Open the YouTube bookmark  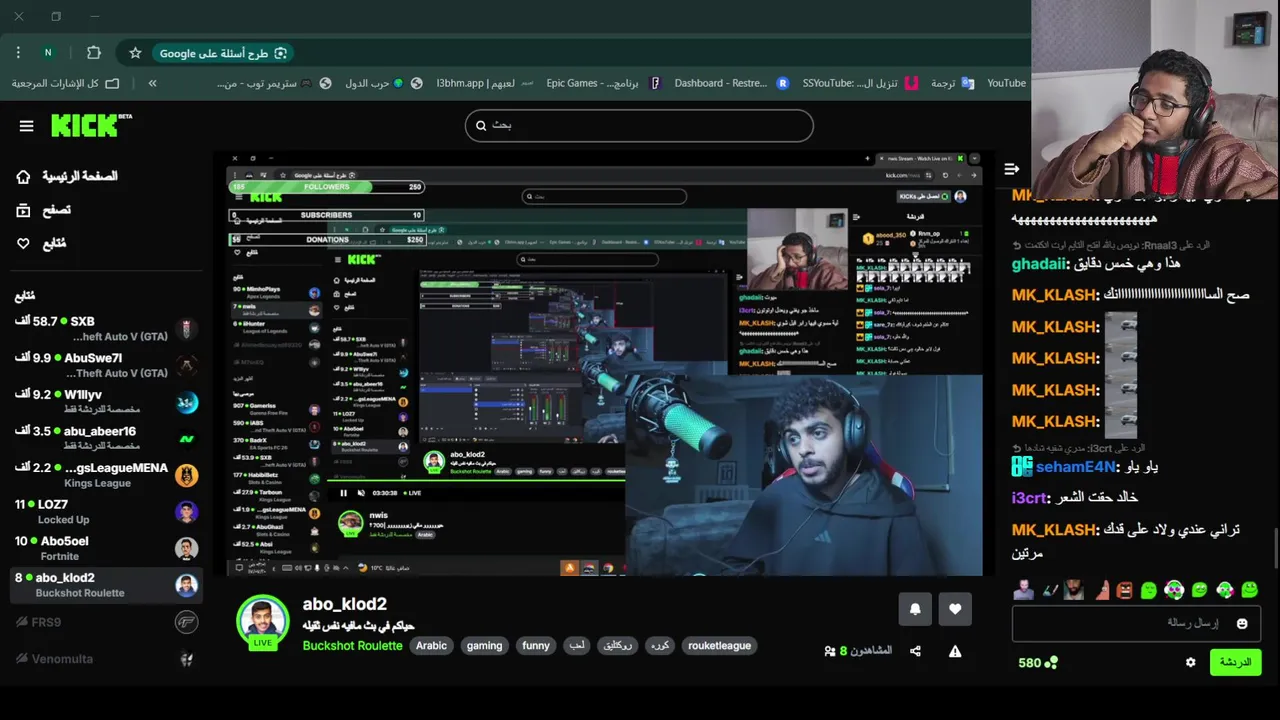[x=1005, y=83]
